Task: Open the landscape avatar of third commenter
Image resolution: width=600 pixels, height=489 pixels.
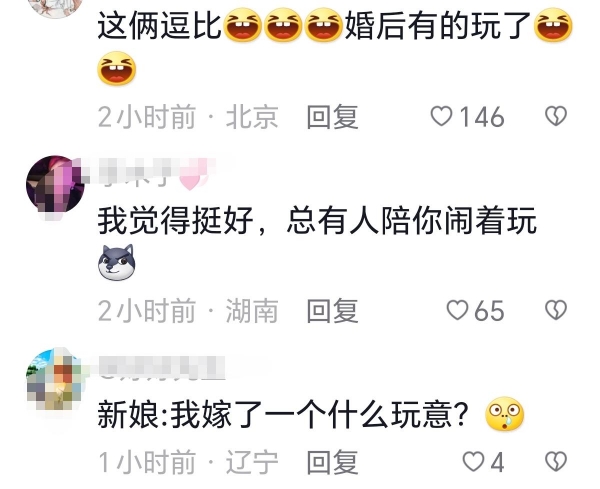Action: tap(55, 379)
